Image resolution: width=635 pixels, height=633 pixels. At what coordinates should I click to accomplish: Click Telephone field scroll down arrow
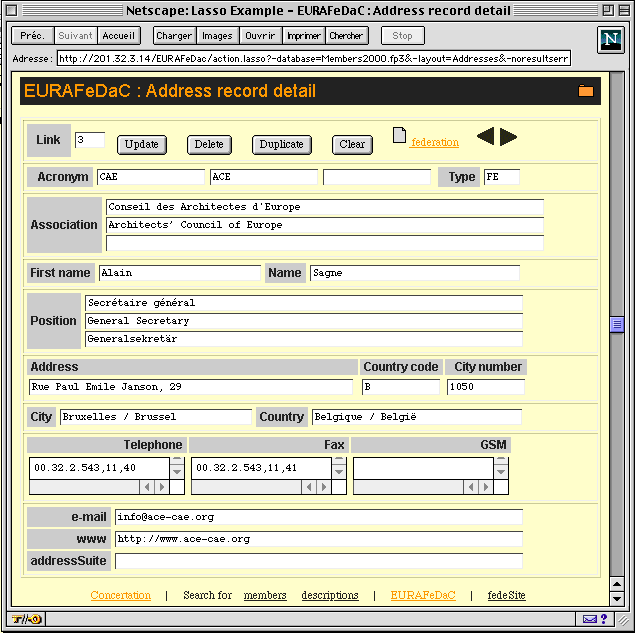coord(177,472)
